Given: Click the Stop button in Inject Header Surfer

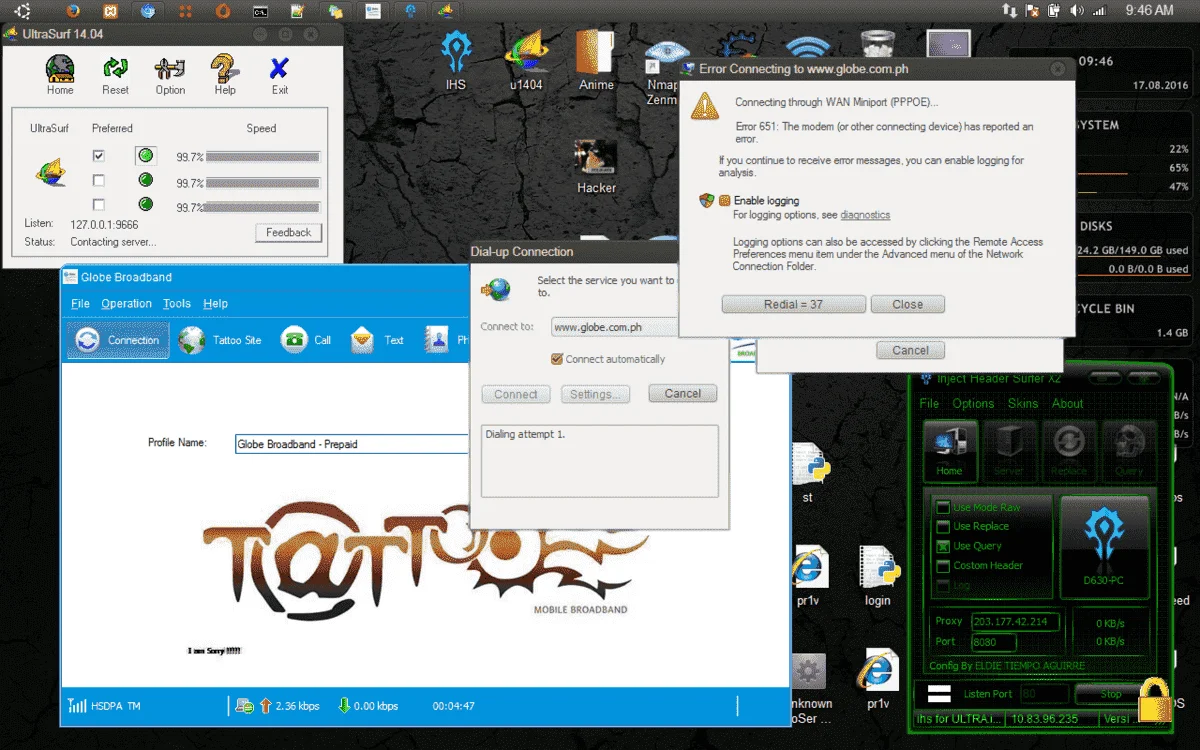Looking at the screenshot, I should coord(1111,694).
